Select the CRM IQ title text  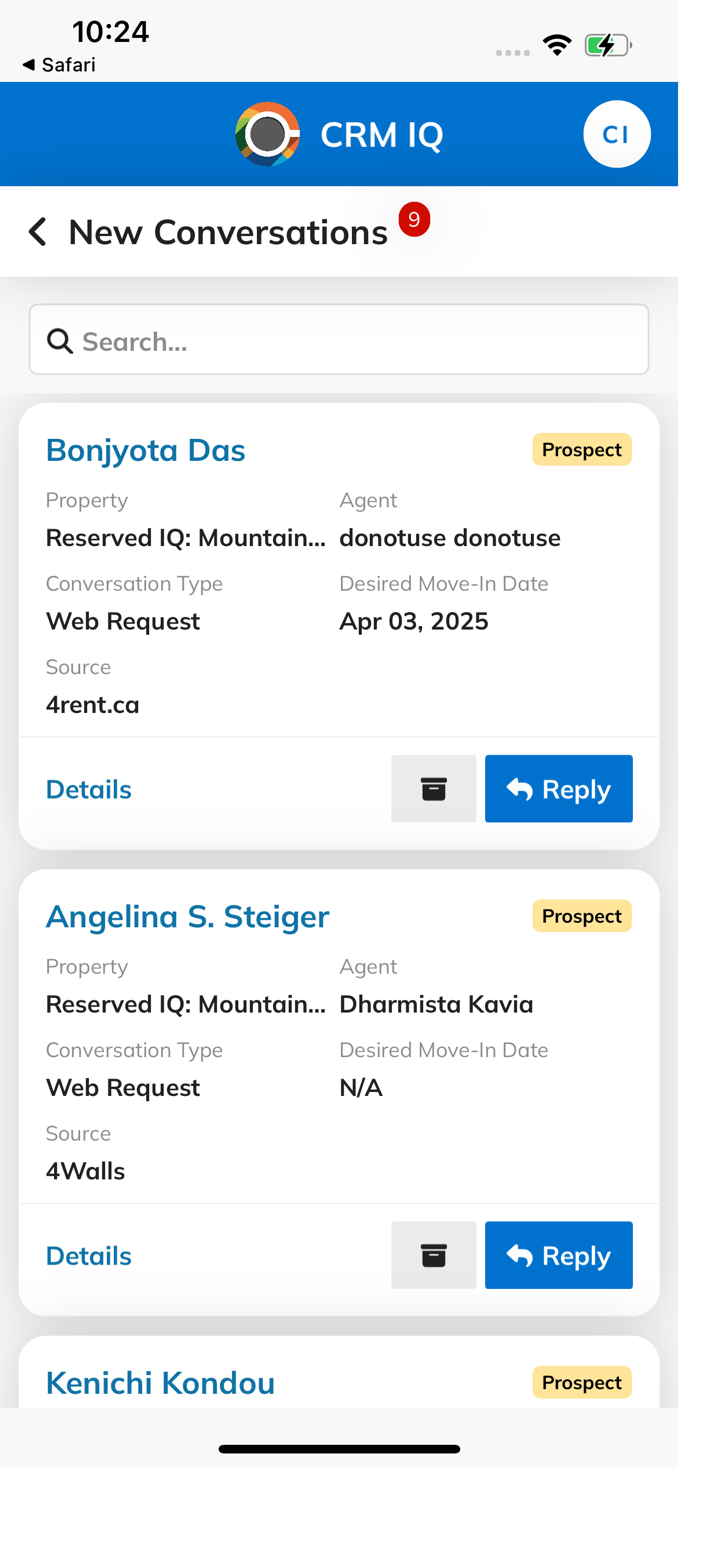point(382,135)
